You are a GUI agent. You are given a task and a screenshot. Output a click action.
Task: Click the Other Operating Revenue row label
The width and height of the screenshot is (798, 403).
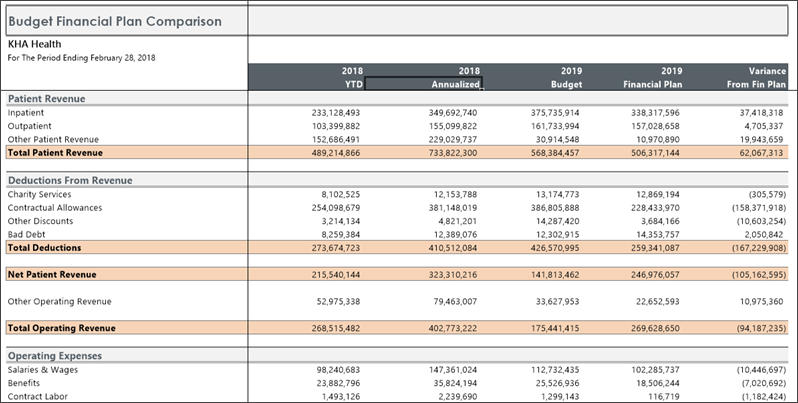pos(59,301)
